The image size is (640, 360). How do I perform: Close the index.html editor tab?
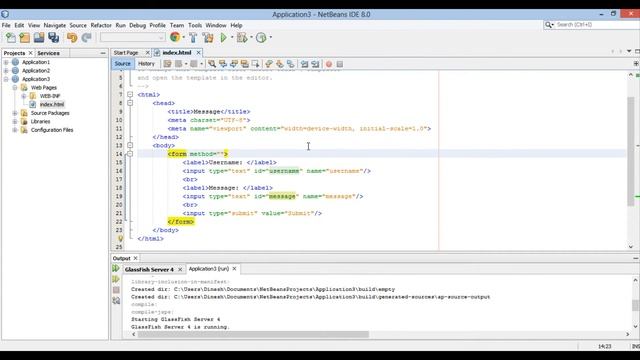point(198,53)
